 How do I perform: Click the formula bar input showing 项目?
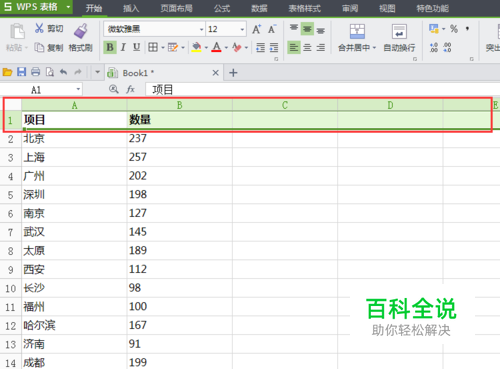click(x=323, y=89)
